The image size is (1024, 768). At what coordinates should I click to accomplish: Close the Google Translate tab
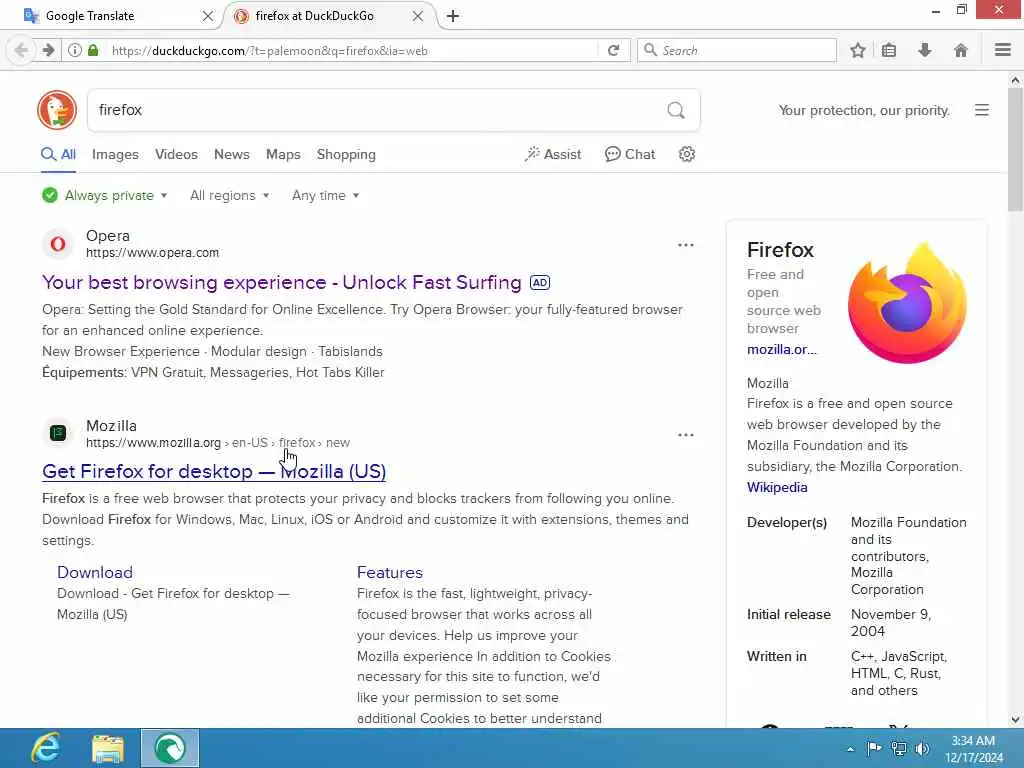pyautogui.click(x=208, y=16)
